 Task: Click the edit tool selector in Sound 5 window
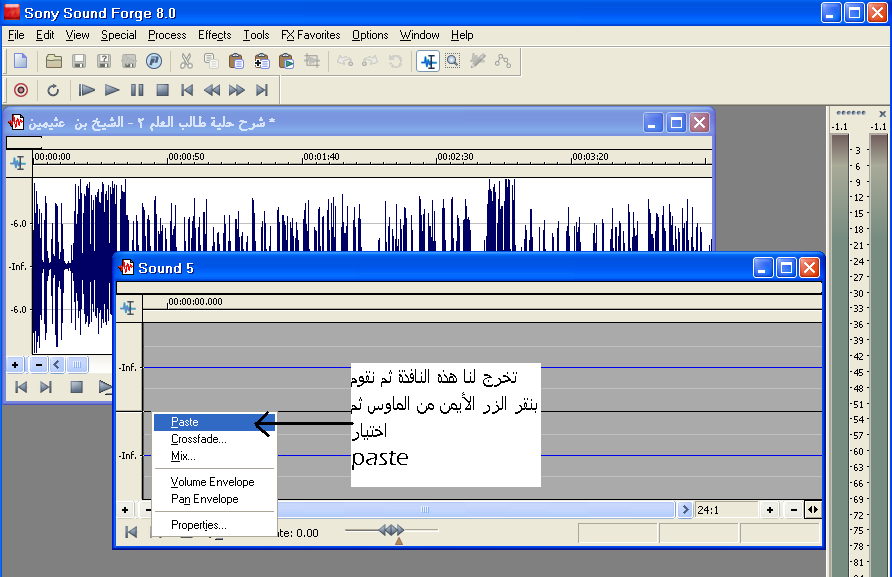click(129, 308)
